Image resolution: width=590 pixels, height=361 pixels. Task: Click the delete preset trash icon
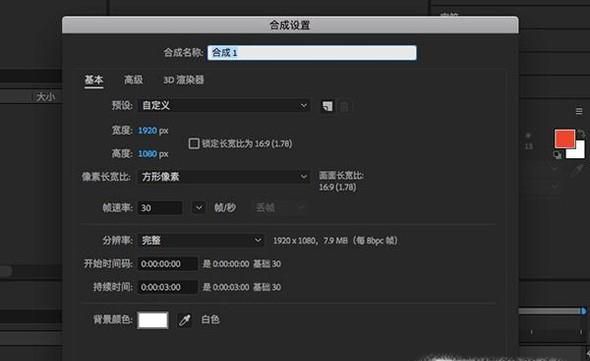[344, 107]
